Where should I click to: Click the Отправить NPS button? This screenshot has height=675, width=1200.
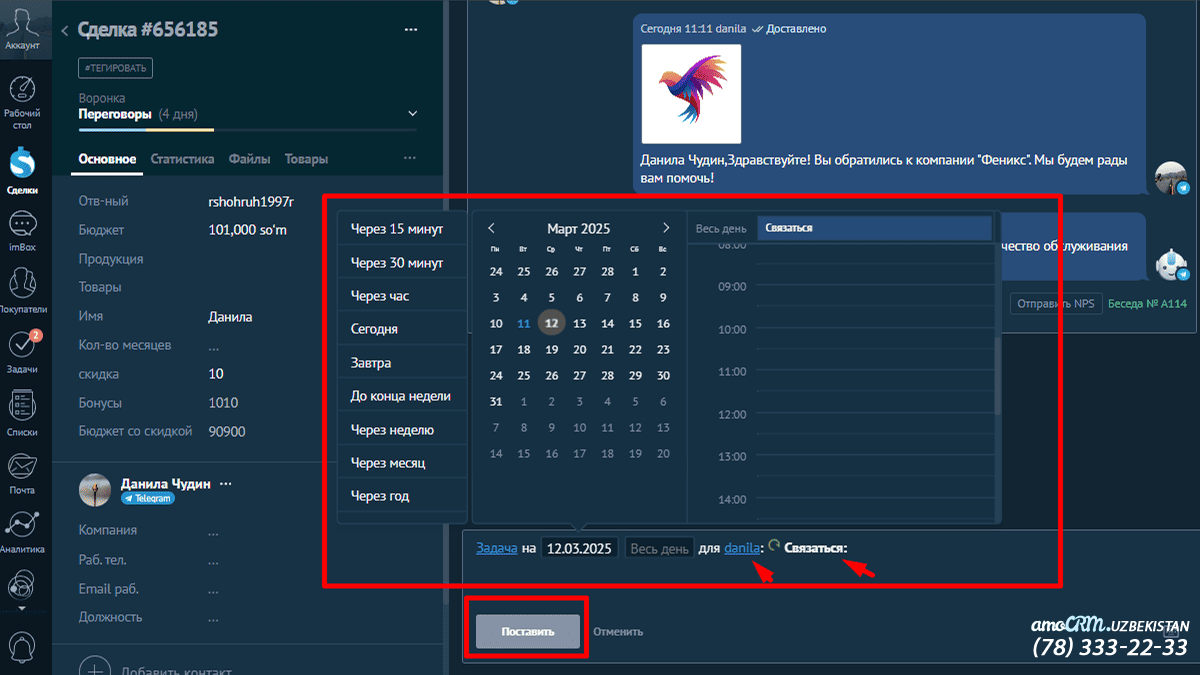(x=1055, y=303)
